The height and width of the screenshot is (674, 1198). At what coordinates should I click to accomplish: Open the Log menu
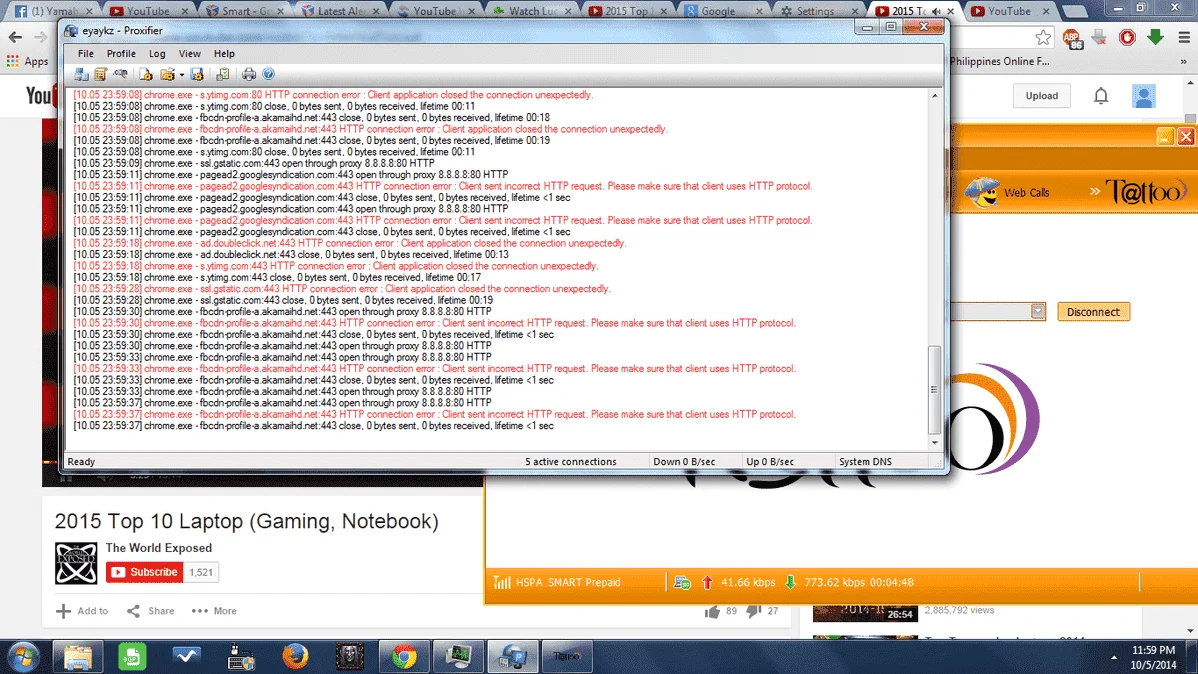[x=157, y=53]
